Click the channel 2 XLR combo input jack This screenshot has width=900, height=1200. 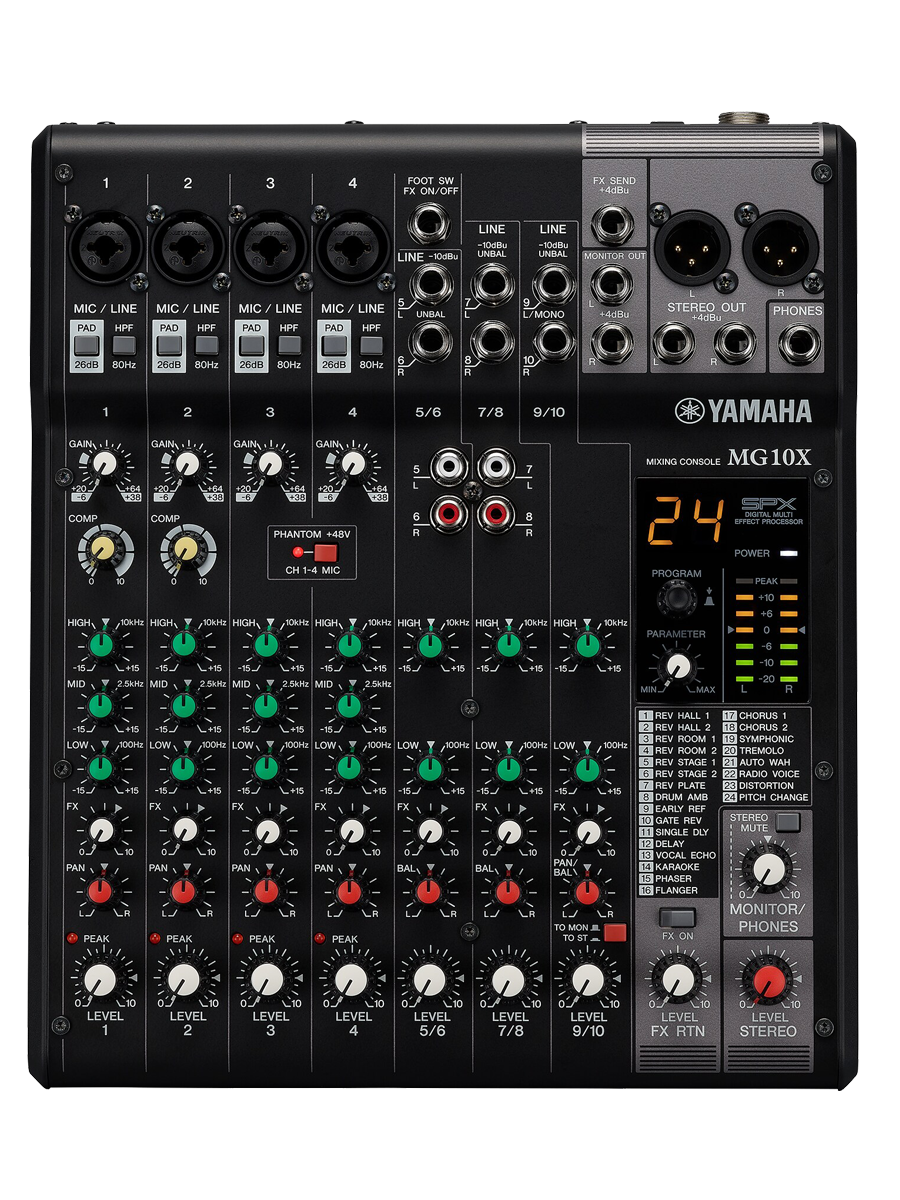click(x=186, y=246)
